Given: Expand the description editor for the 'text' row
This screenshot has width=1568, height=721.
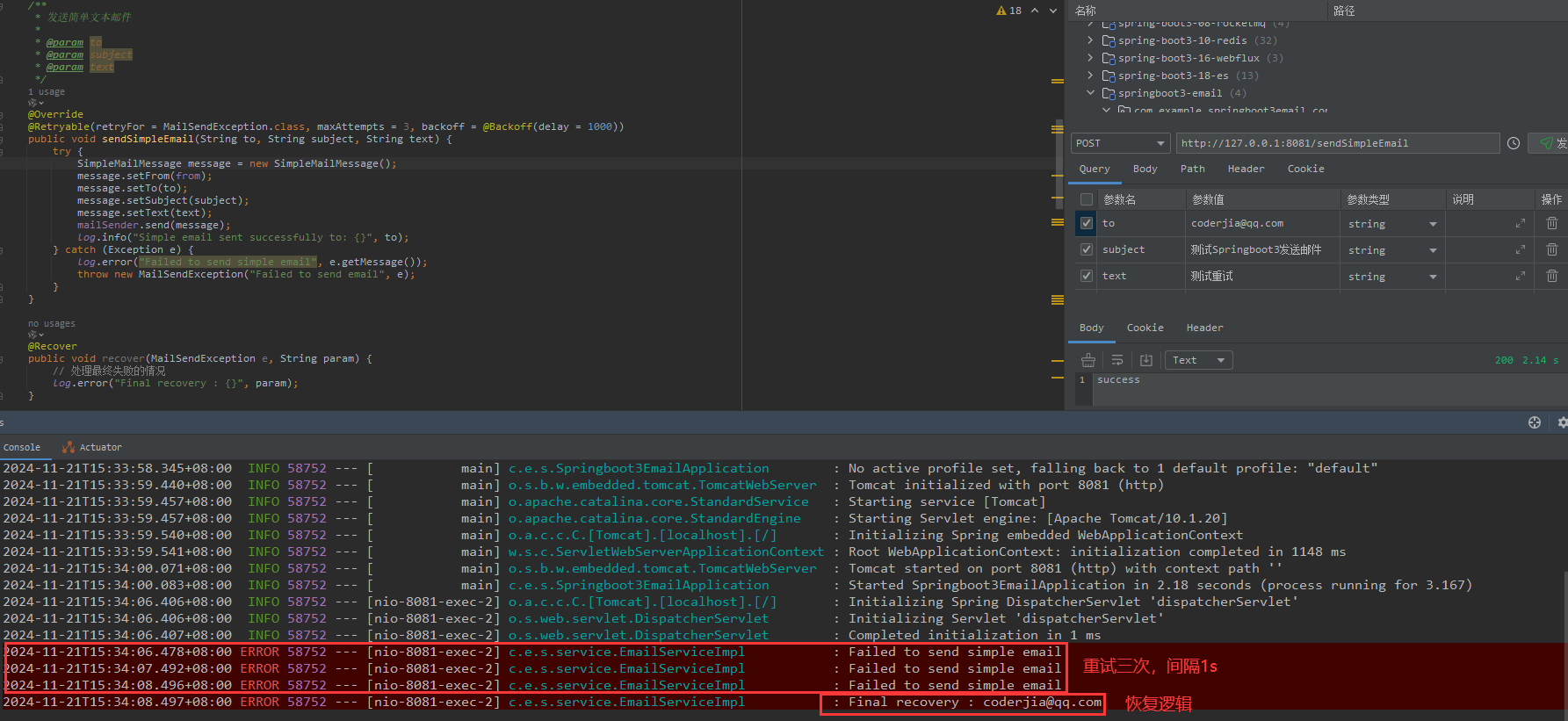Looking at the screenshot, I should pos(1521,277).
